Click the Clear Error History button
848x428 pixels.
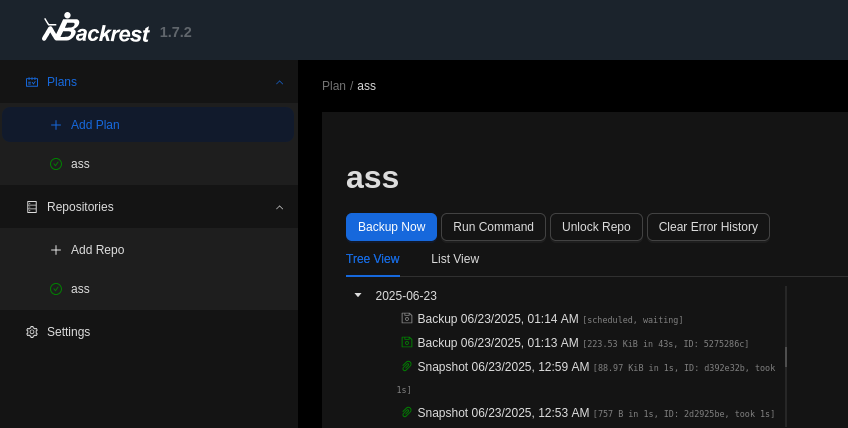[x=708, y=227]
